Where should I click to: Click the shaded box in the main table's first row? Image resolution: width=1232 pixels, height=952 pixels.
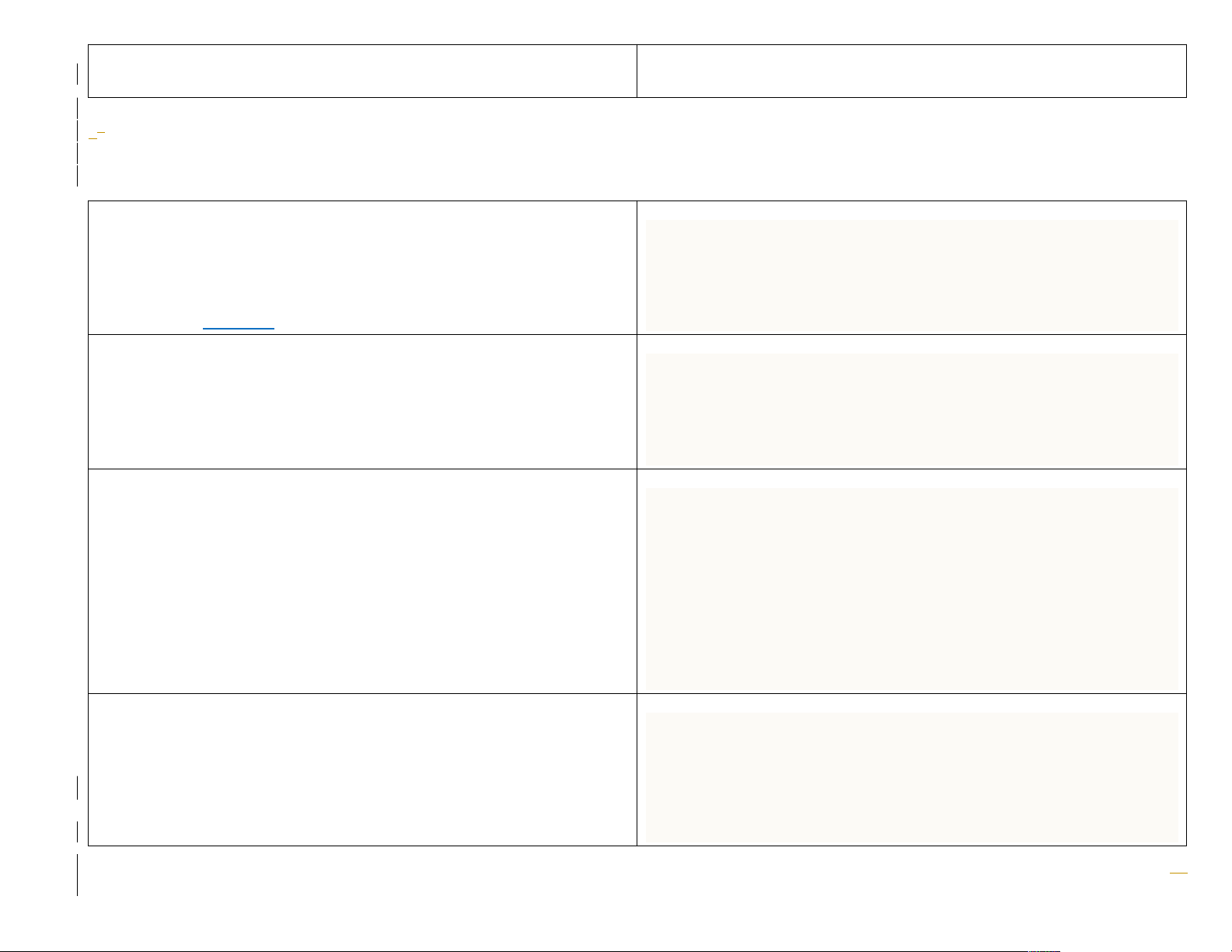pyautogui.click(x=911, y=275)
